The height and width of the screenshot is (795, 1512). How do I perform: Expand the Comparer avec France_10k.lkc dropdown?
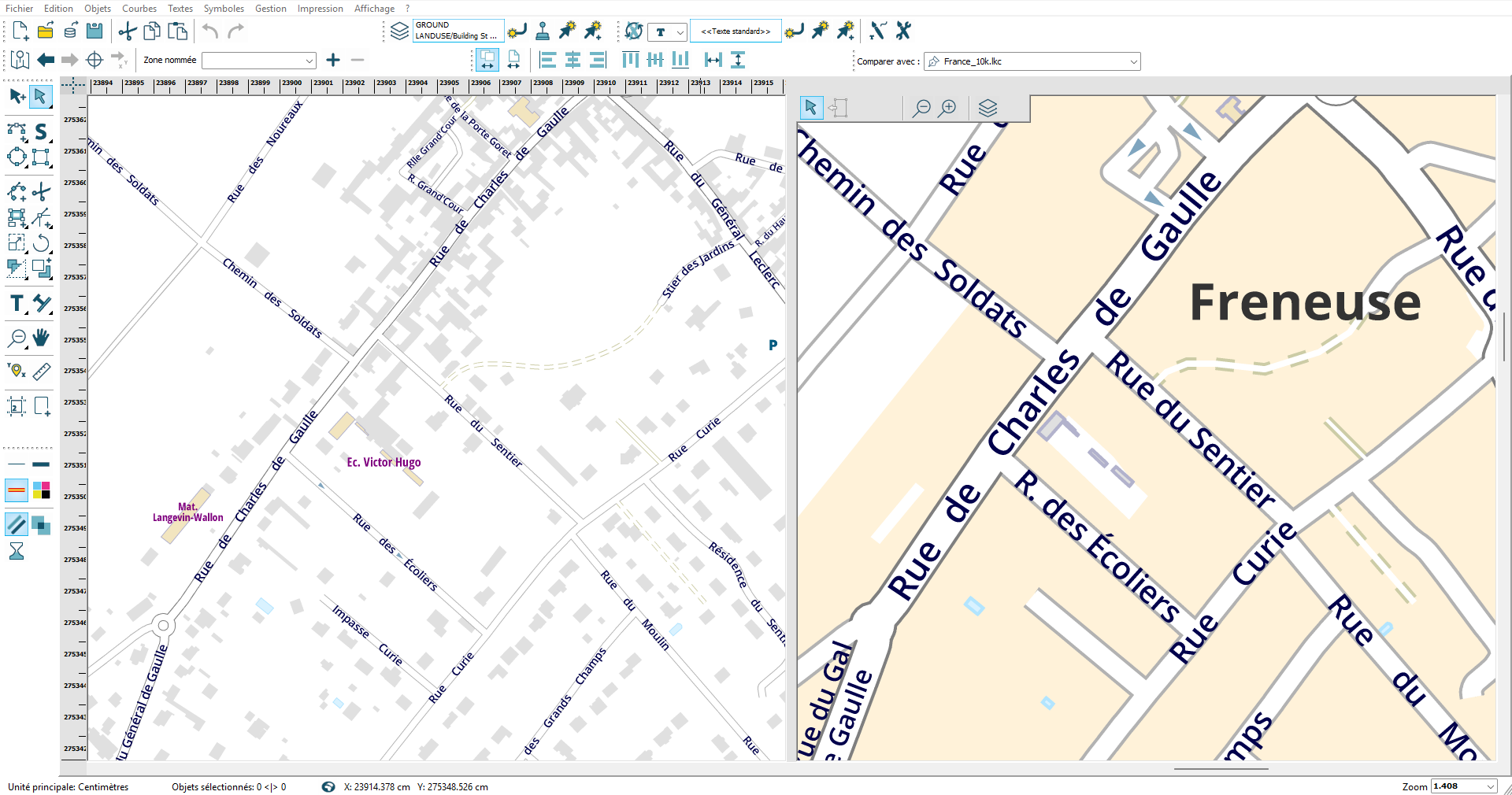point(1133,61)
